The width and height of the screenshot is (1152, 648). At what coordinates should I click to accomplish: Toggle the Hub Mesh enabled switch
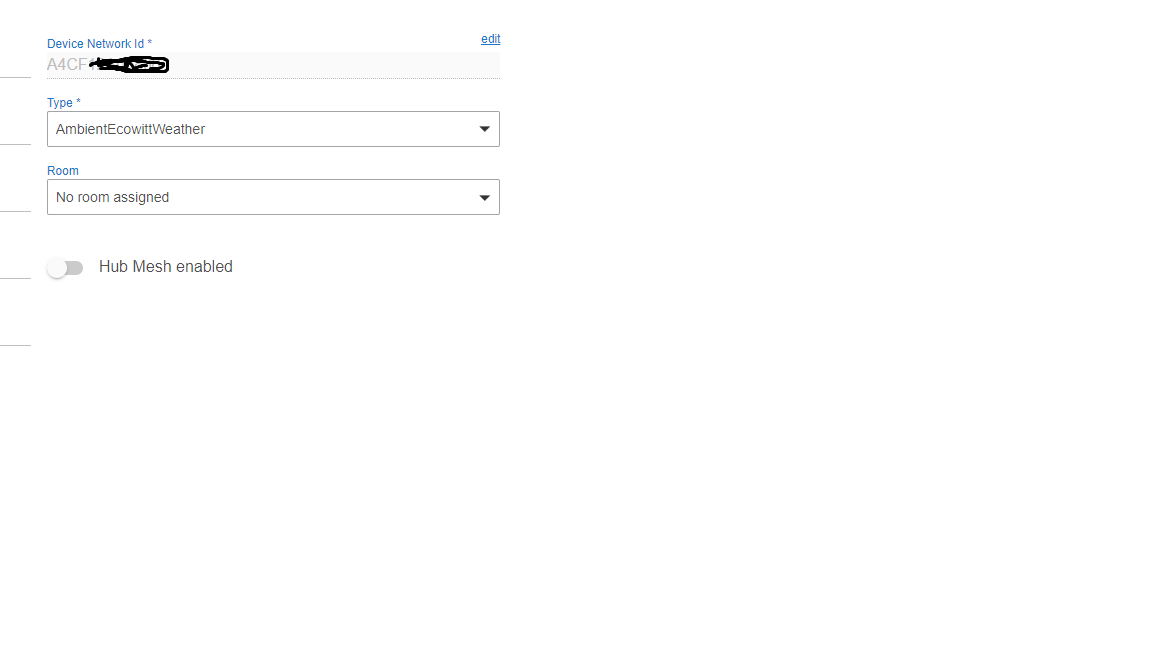pyautogui.click(x=65, y=268)
